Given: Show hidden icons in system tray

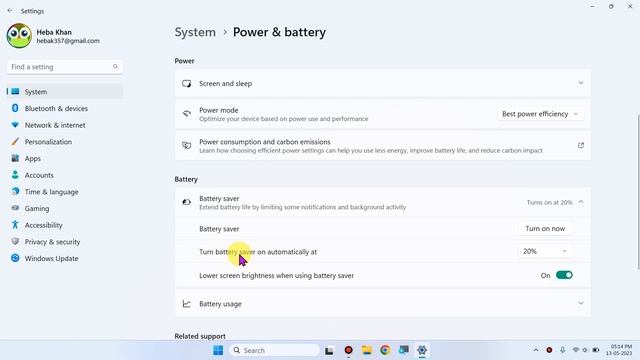Looking at the screenshot, I should [536, 350].
